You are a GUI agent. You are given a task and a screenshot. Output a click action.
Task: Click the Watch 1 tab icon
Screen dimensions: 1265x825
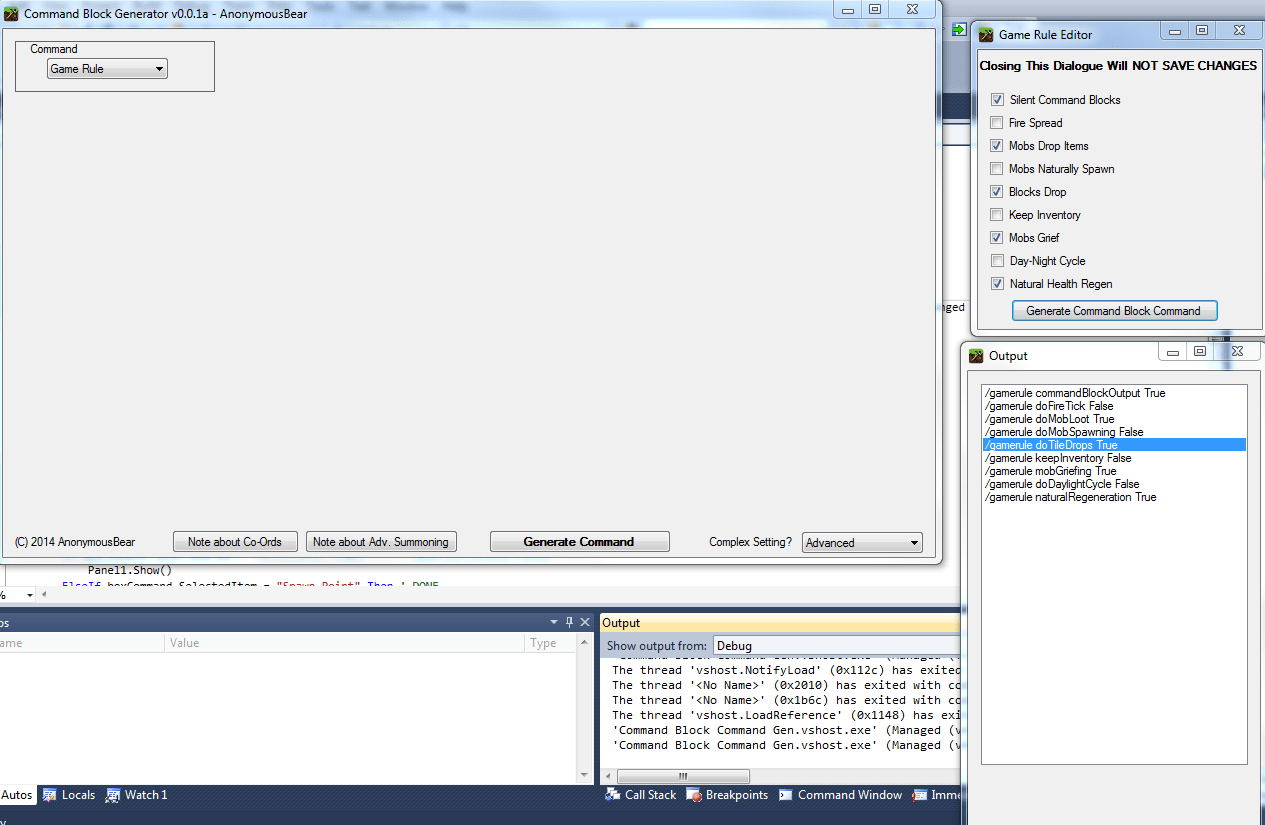(112, 795)
